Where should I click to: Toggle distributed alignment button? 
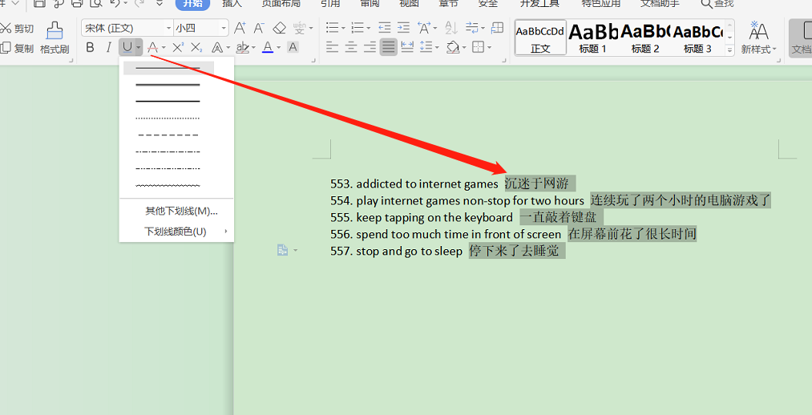click(x=408, y=48)
